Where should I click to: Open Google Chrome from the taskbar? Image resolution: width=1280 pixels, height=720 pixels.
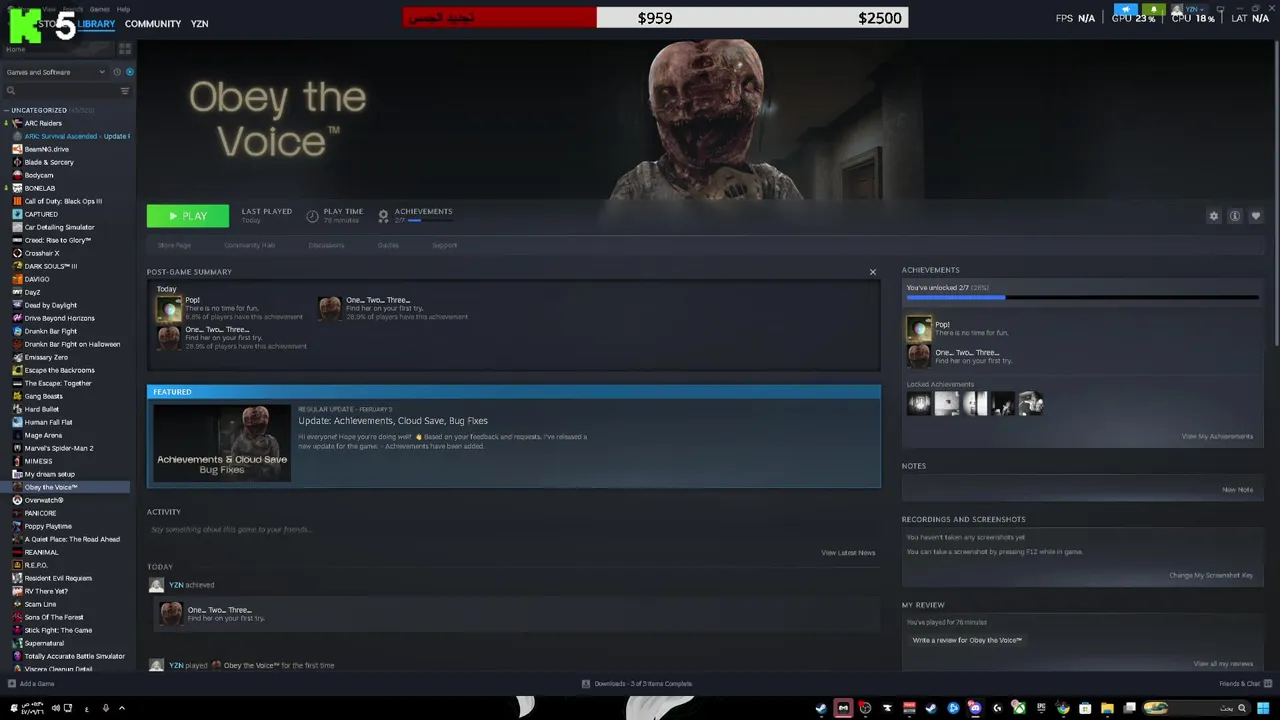(1063, 708)
